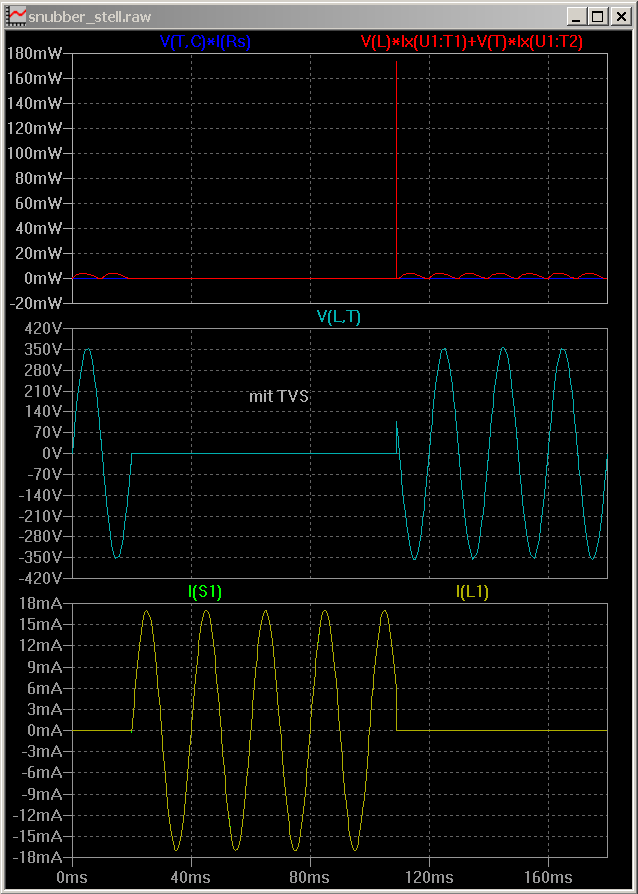Click the red V(L)*Ix(U1:T1)+V(T)*Ix(U1:T2) trace label
The image size is (638, 894).
click(x=472, y=41)
